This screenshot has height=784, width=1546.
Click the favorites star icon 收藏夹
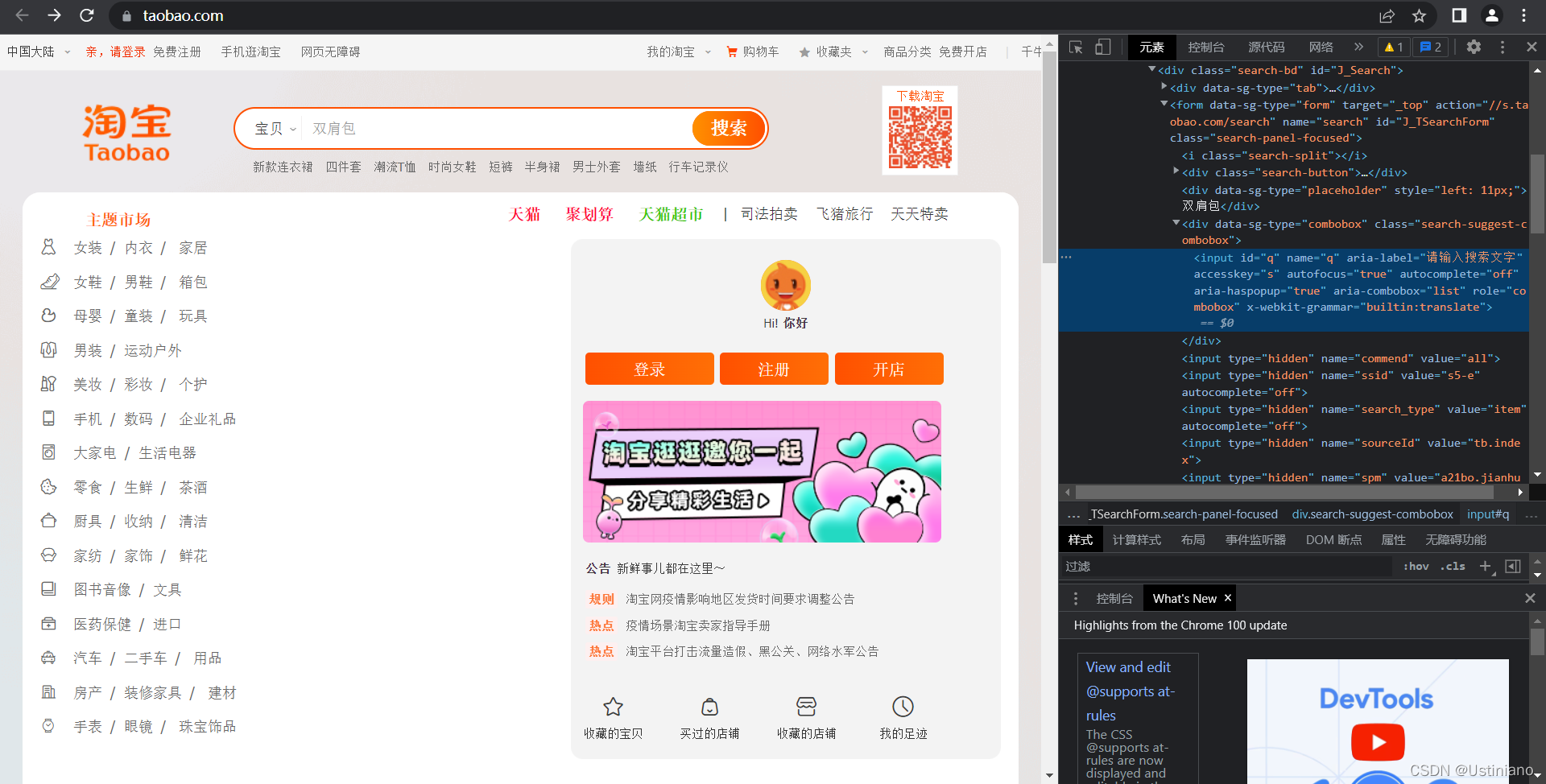tap(804, 52)
